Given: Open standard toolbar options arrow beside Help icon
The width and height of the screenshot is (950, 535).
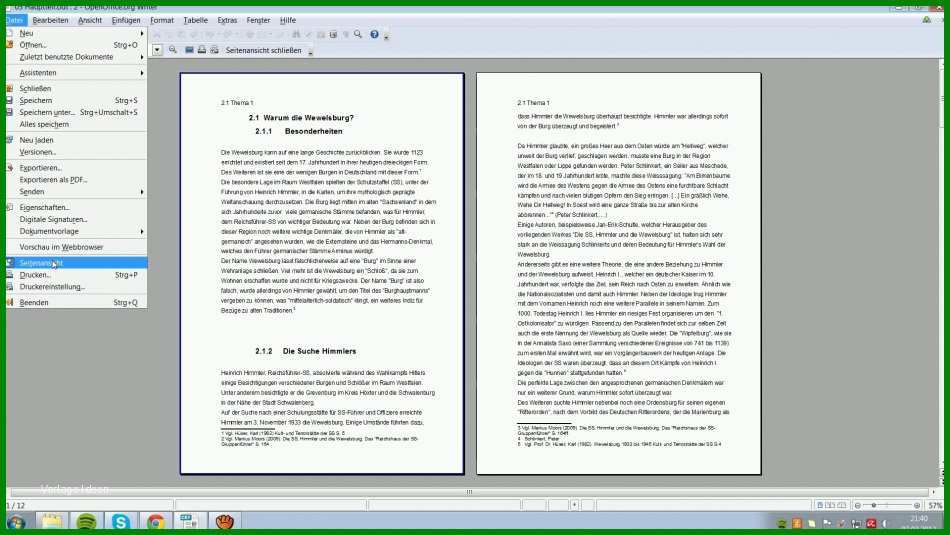Looking at the screenshot, I should point(387,36).
